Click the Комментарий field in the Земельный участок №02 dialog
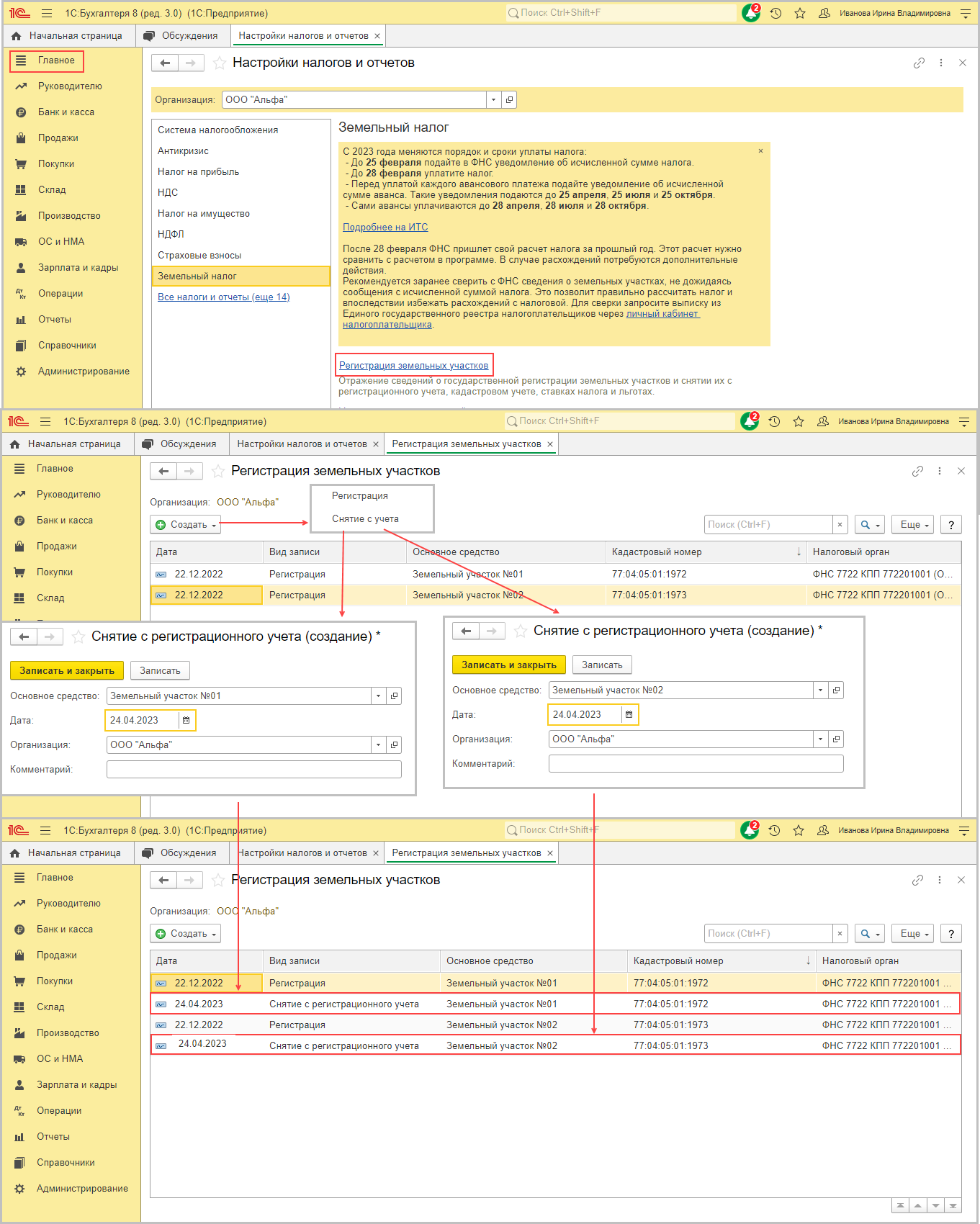This screenshot has height=1224, width=980. tap(696, 764)
